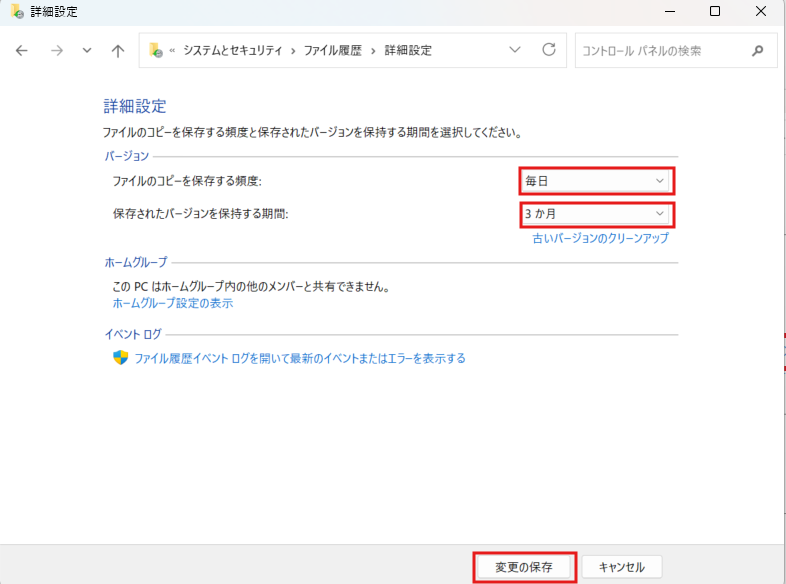Expand the address bar history dropdown
Image resolution: width=786 pixels, height=584 pixels.
click(x=515, y=50)
